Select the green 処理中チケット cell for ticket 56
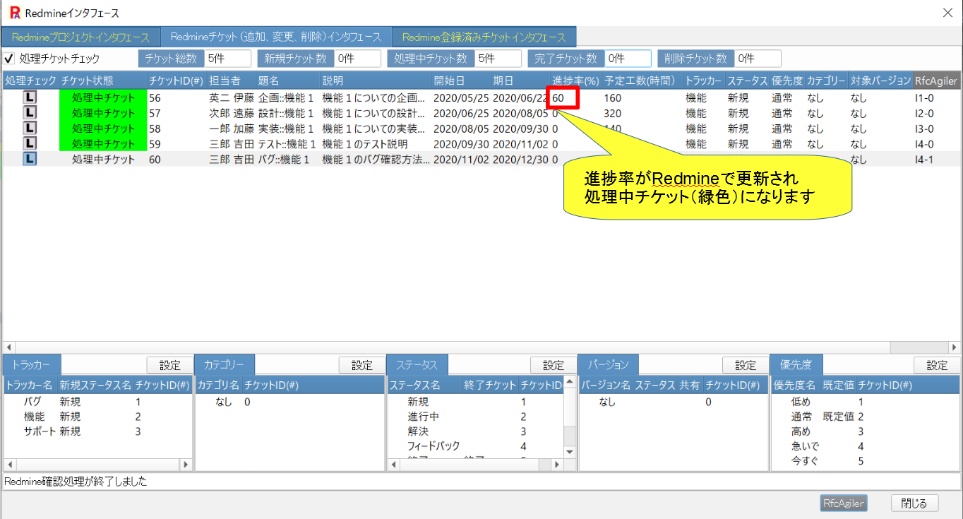This screenshot has width=963, height=519. click(103, 98)
